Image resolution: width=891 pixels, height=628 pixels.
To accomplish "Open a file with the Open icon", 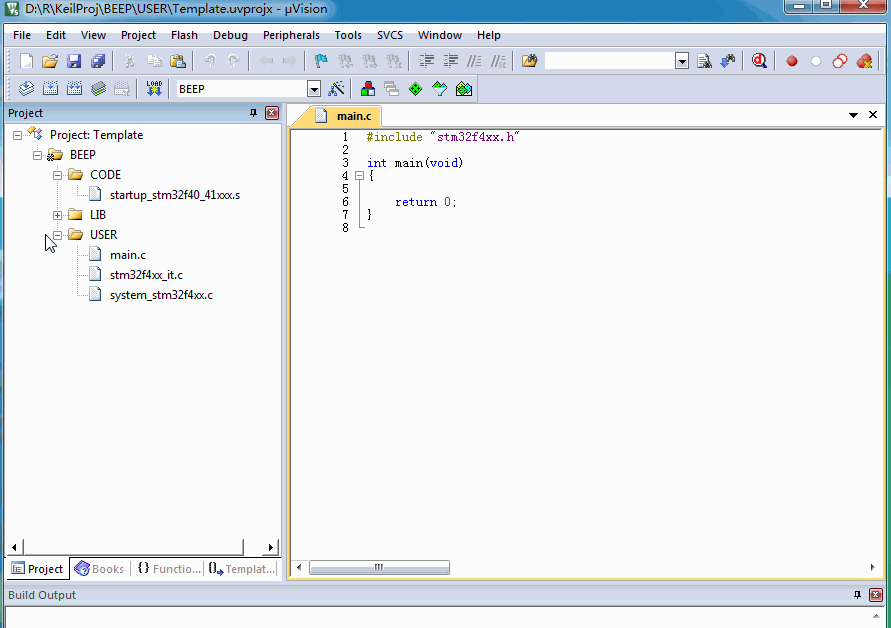I will tap(50, 61).
